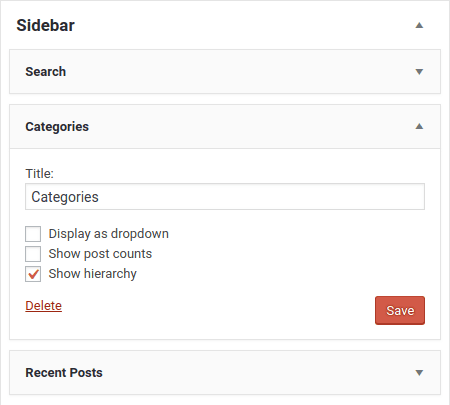
Task: Click the Show post counts label text
Action: pyautogui.click(x=100, y=254)
